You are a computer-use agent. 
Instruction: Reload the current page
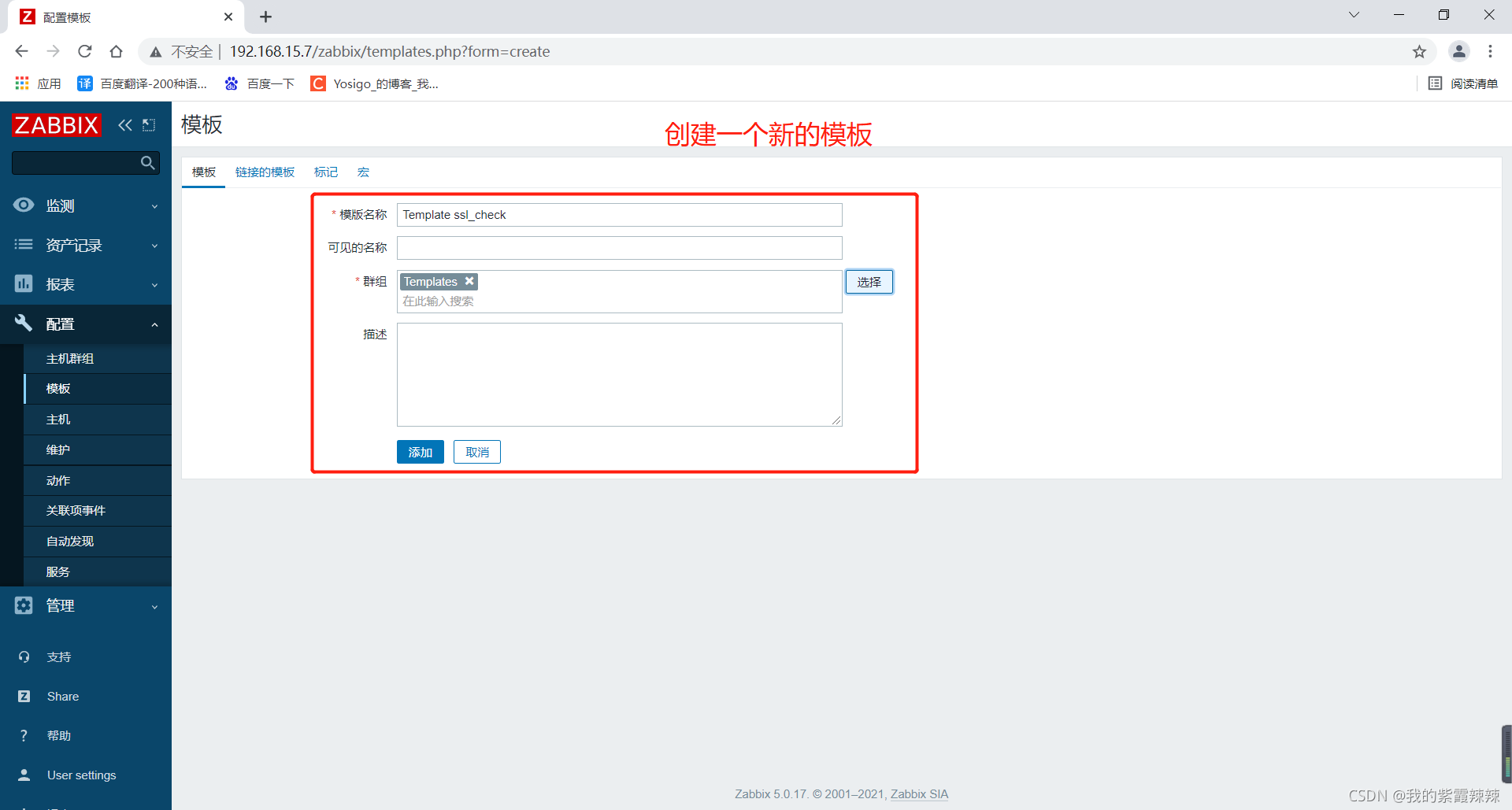[x=85, y=51]
